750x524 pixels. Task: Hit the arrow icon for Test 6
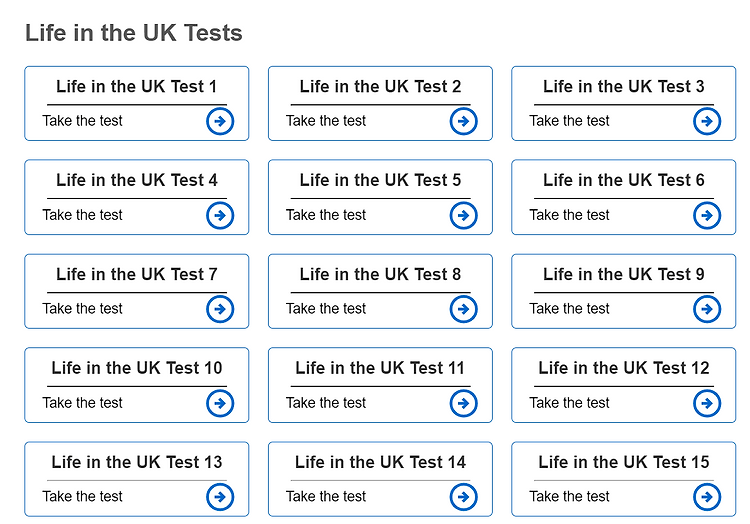coord(707,215)
